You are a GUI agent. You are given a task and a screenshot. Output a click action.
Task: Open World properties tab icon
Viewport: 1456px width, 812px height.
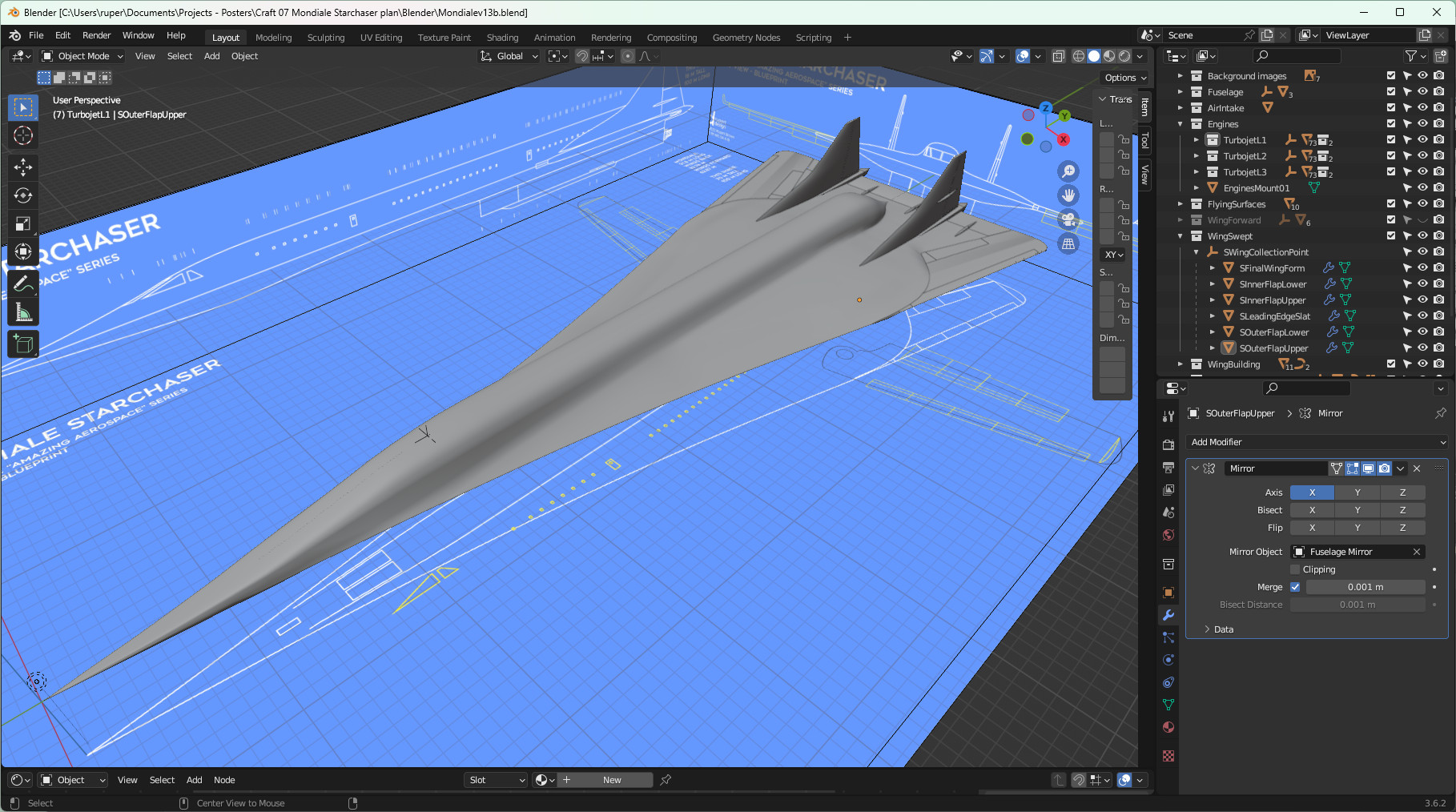(x=1168, y=535)
